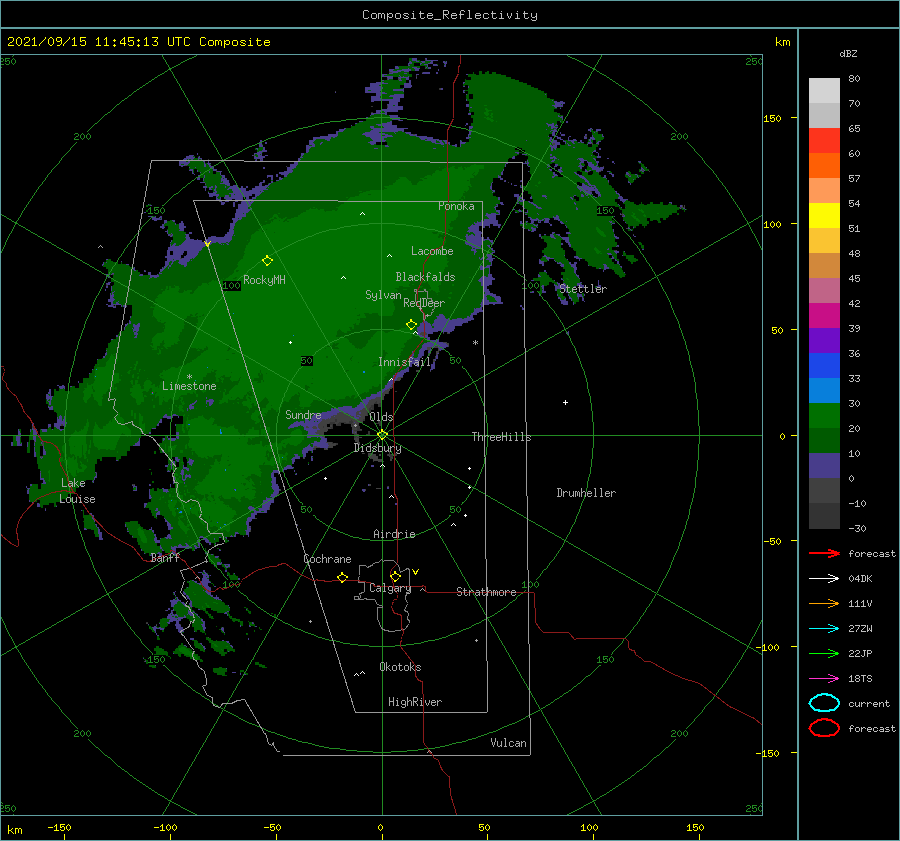This screenshot has height=841, width=900.
Task: Click the asterisk marker above Limestone
Action: point(189,377)
